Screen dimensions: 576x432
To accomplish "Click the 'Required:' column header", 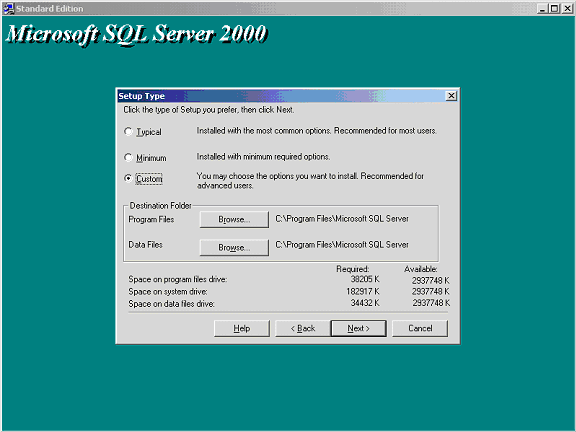I will (x=353, y=269).
